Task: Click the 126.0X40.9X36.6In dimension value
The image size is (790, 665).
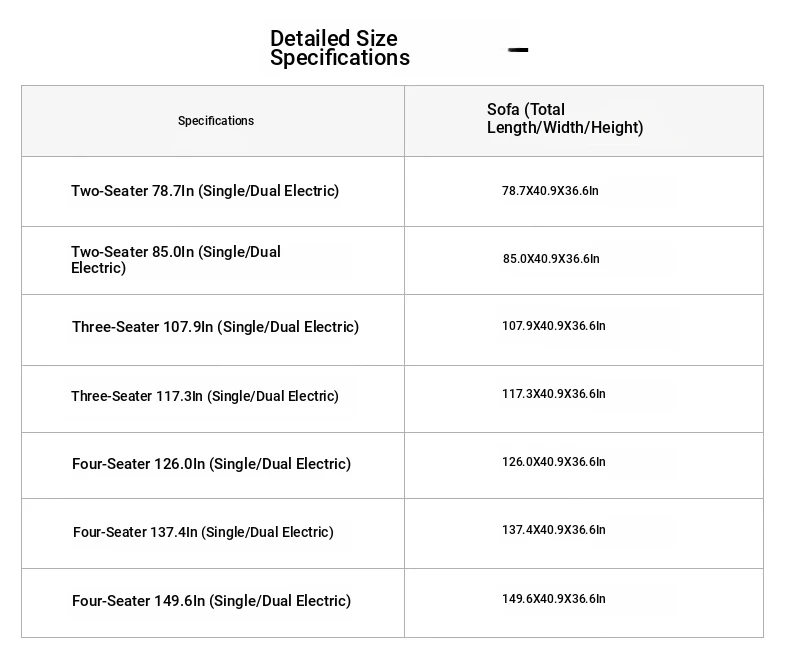Action: tap(554, 462)
